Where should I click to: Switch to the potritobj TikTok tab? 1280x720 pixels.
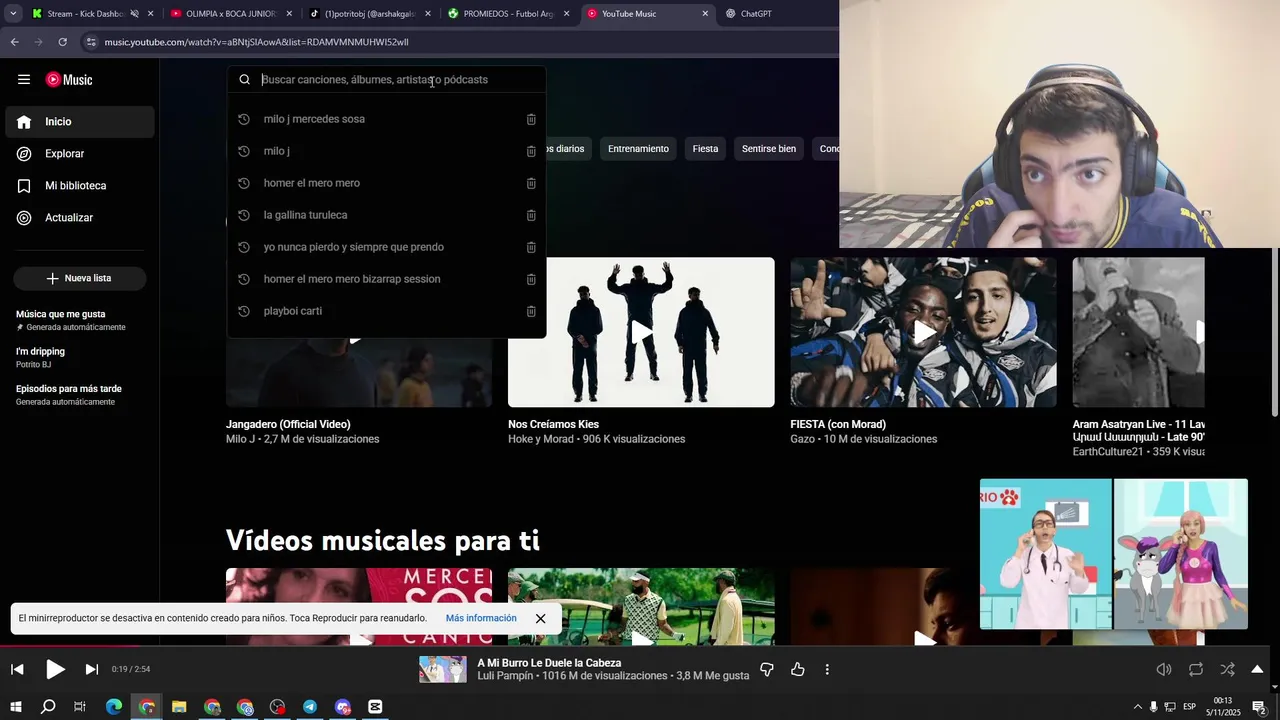click(369, 14)
